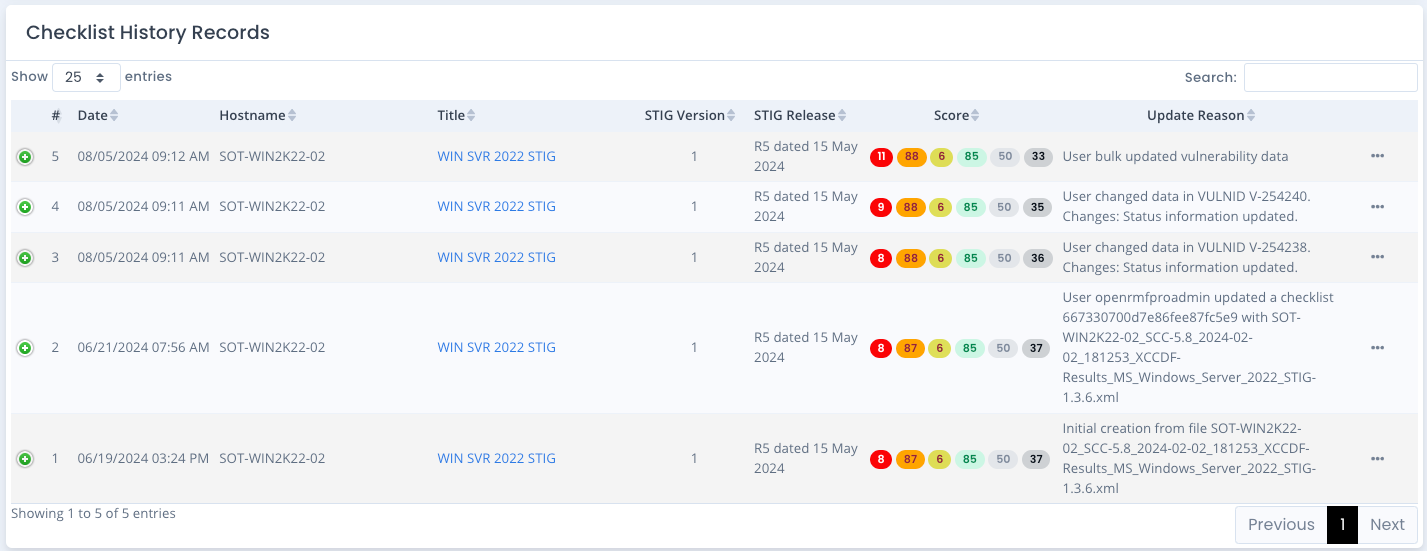Viewport: 1427px width, 551px height.
Task: Click date 06/21/2024 07:56 AM
Action: point(143,347)
